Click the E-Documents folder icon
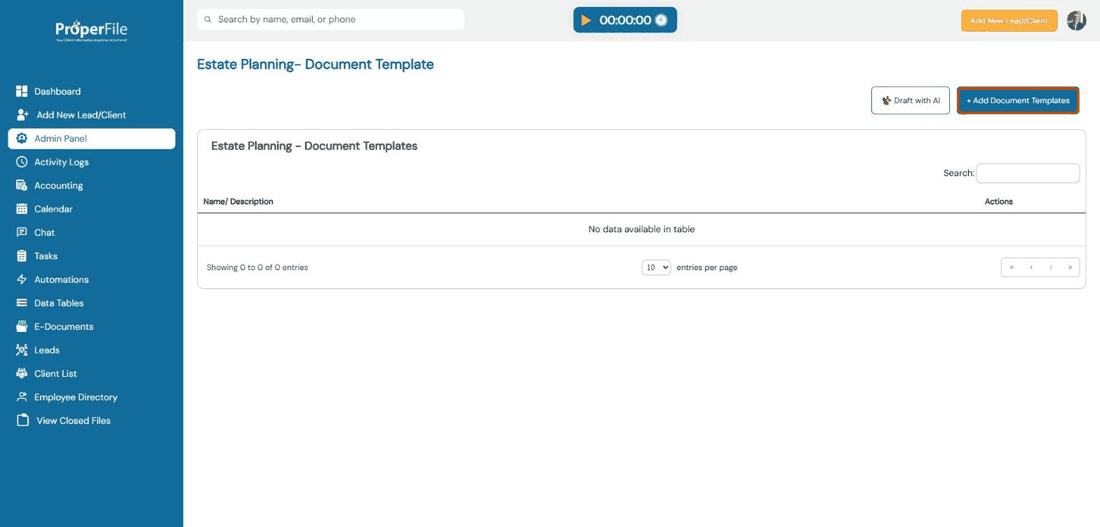This screenshot has width=1100, height=527. pos(22,326)
